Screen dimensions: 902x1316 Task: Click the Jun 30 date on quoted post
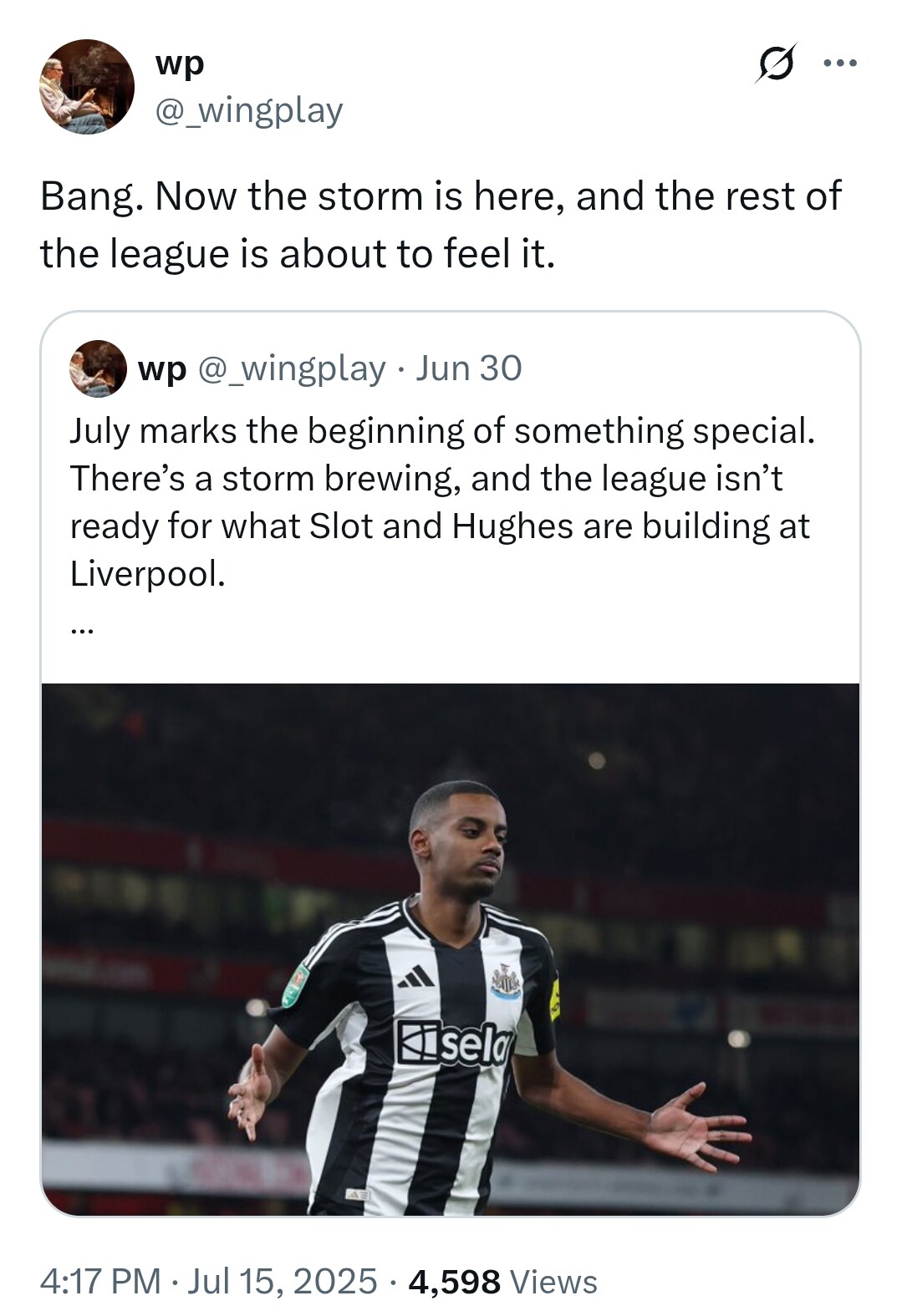tap(469, 368)
